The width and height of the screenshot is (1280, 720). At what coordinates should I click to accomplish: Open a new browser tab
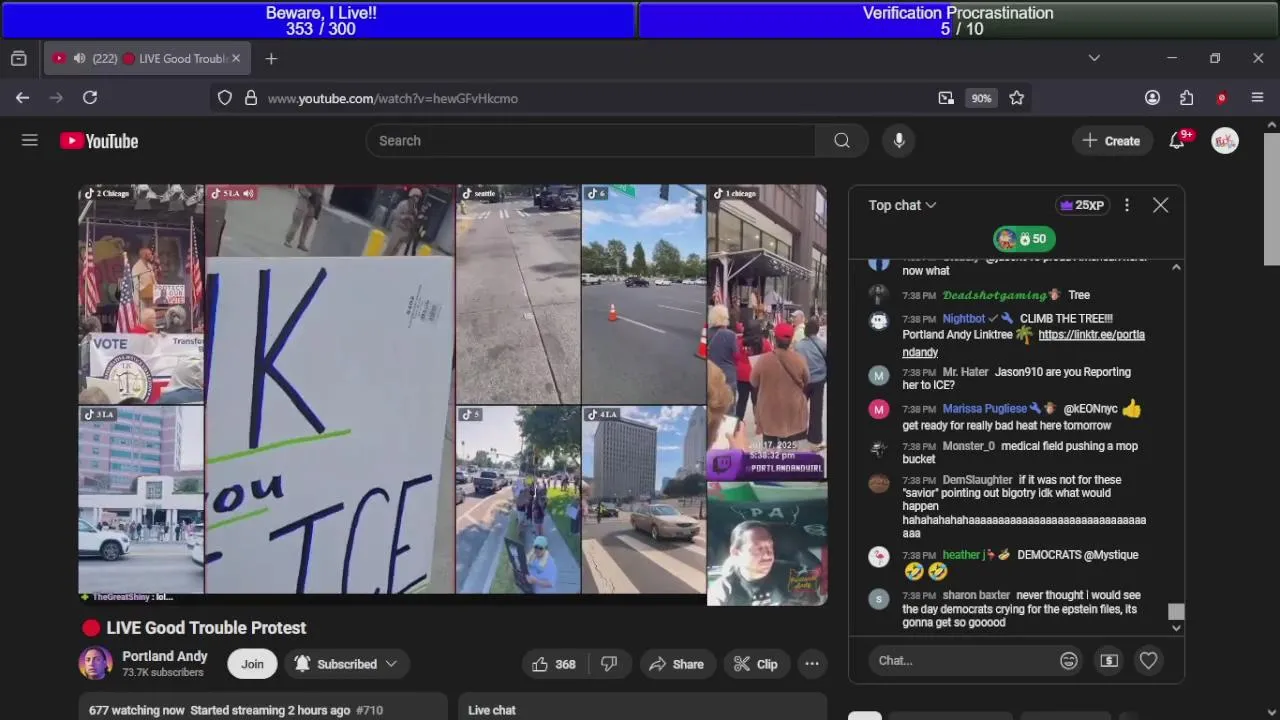click(x=271, y=59)
